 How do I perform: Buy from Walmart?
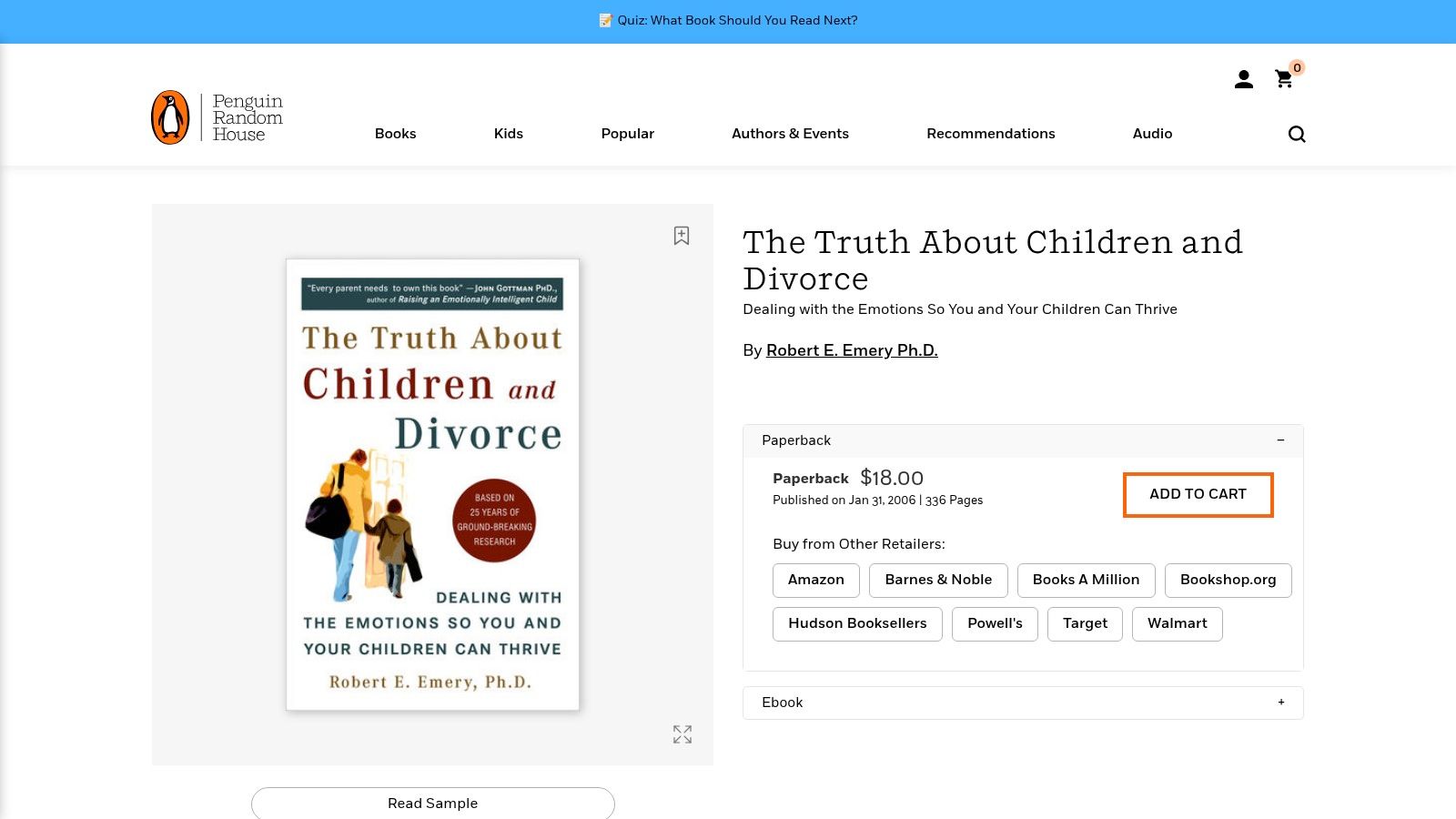pos(1177,623)
